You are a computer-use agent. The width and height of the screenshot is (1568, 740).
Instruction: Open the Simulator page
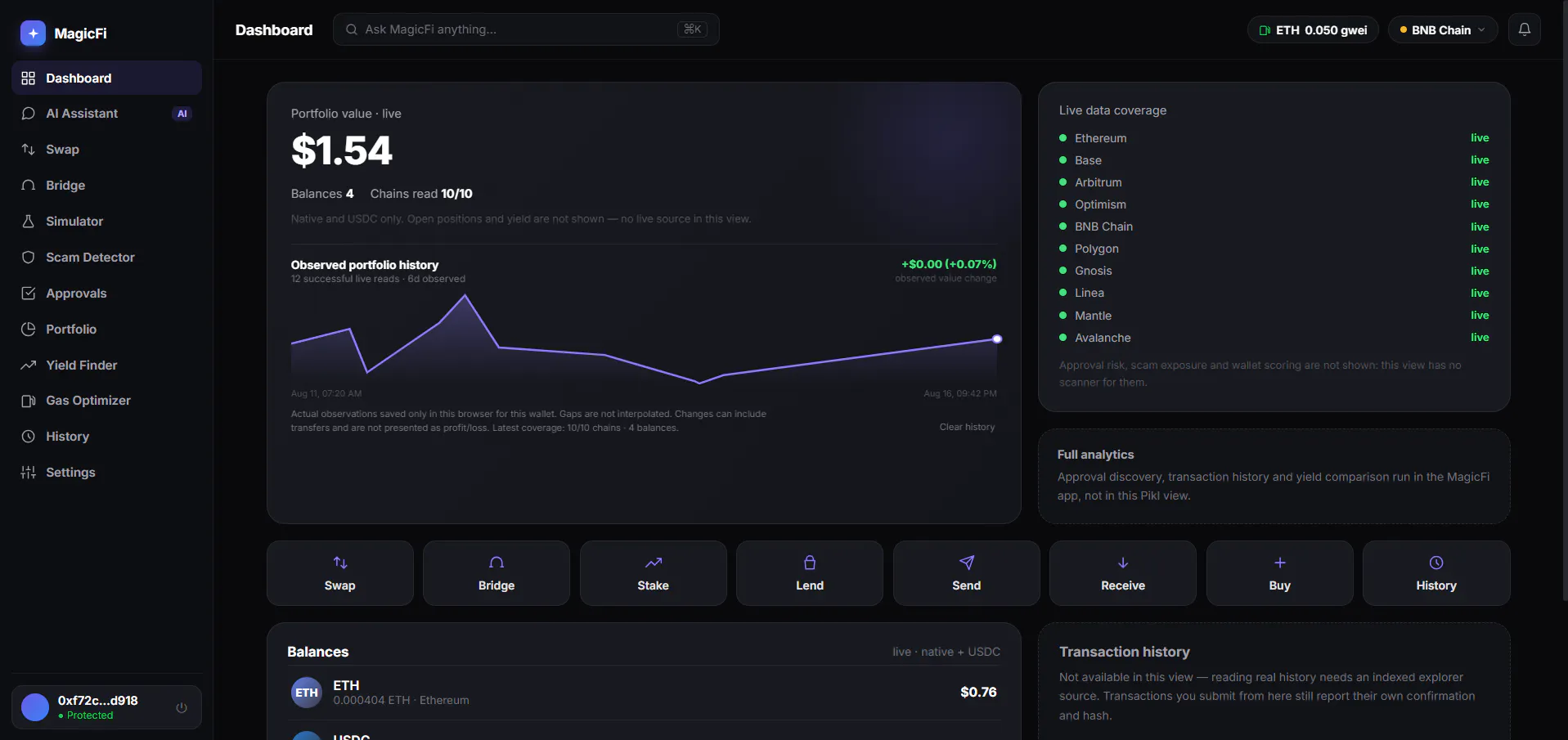tap(106, 222)
